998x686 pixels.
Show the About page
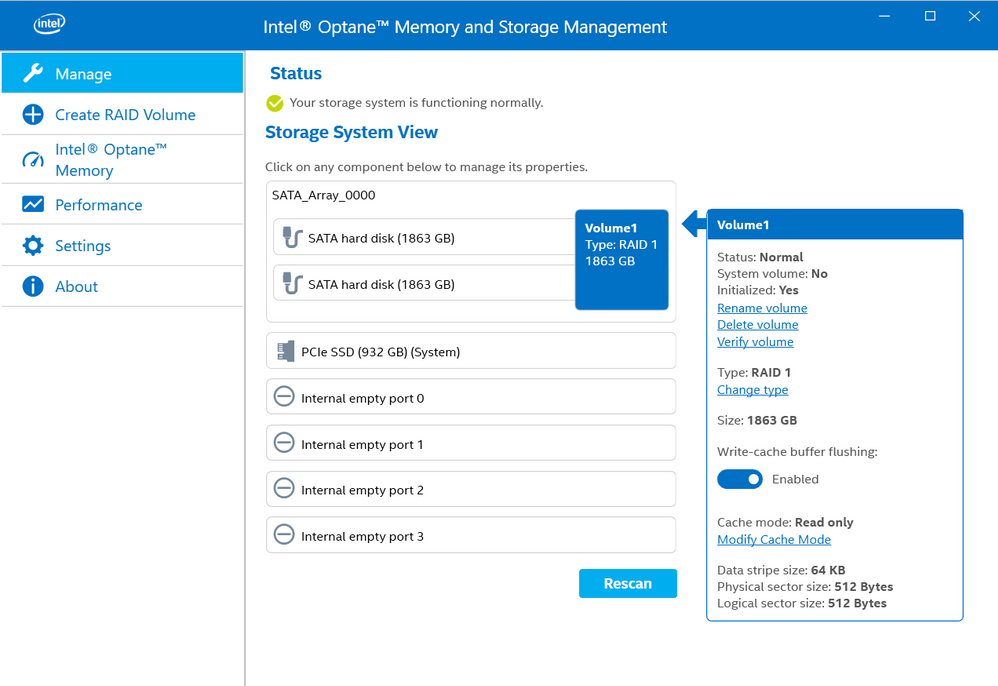tap(122, 286)
